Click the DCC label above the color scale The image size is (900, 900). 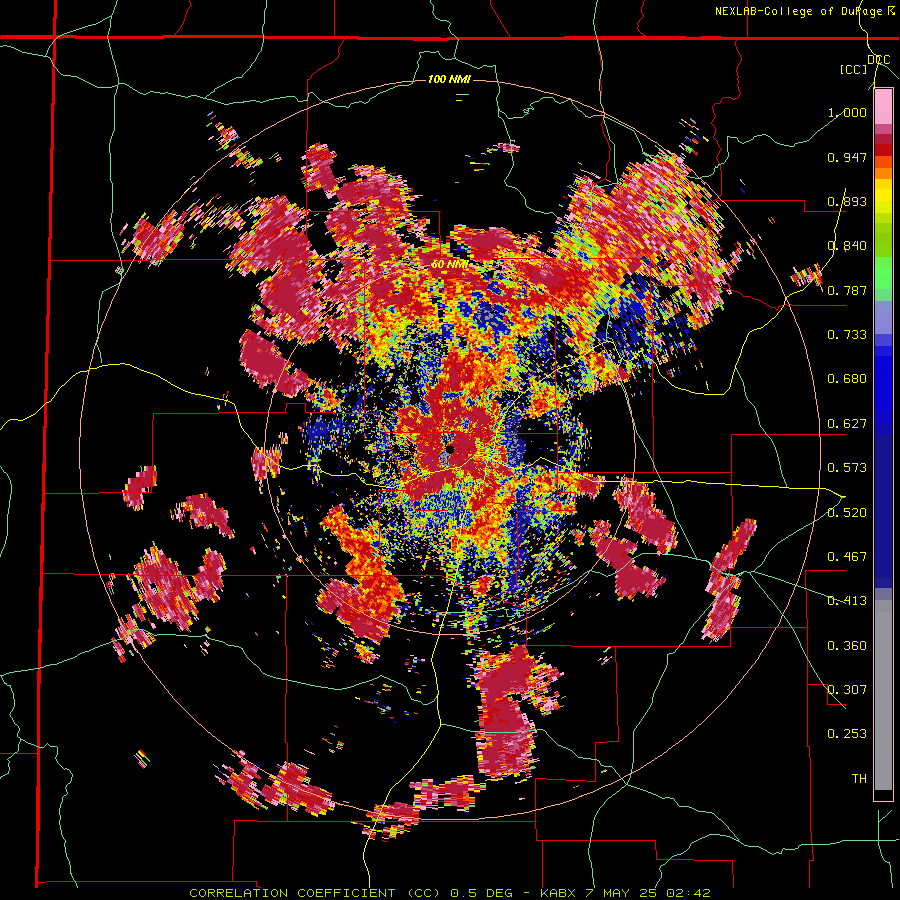tap(879, 60)
